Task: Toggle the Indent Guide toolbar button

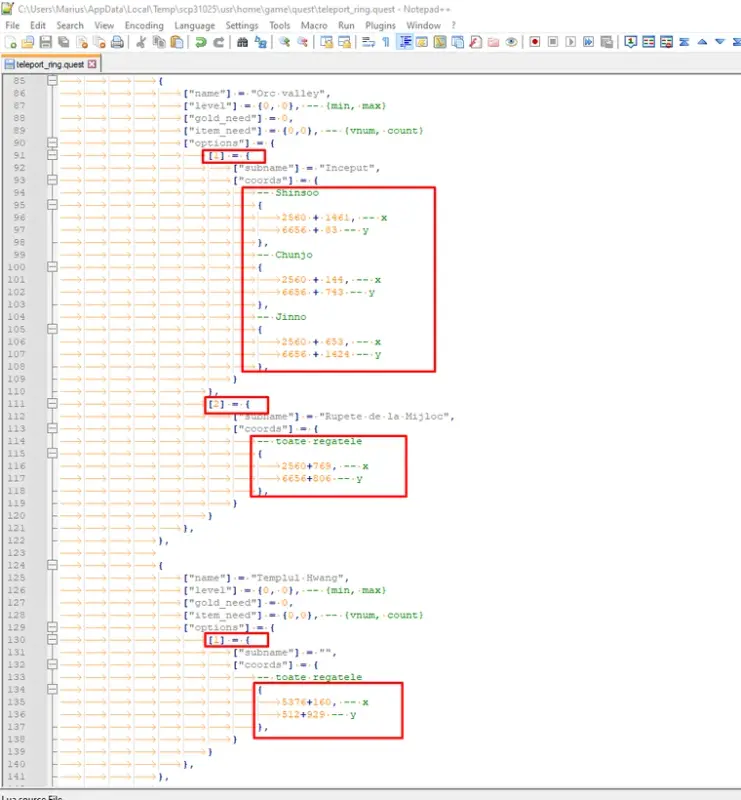Action: [405, 42]
